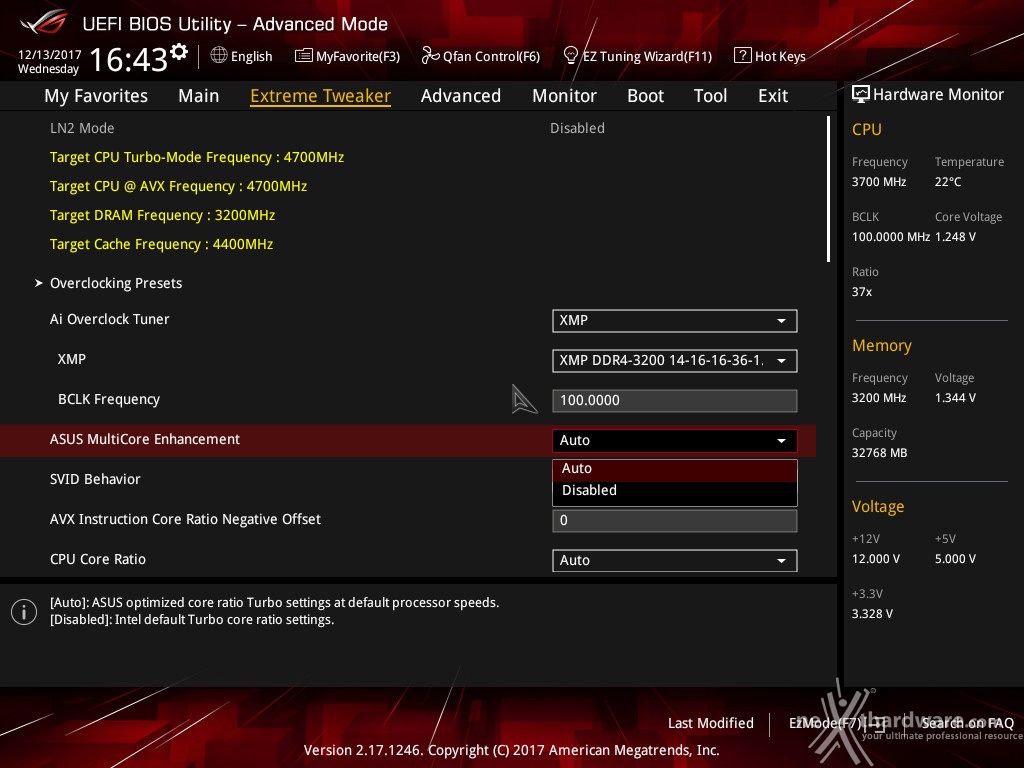Click the info icon beside help text
The width and height of the screenshot is (1024, 768).
(24, 612)
